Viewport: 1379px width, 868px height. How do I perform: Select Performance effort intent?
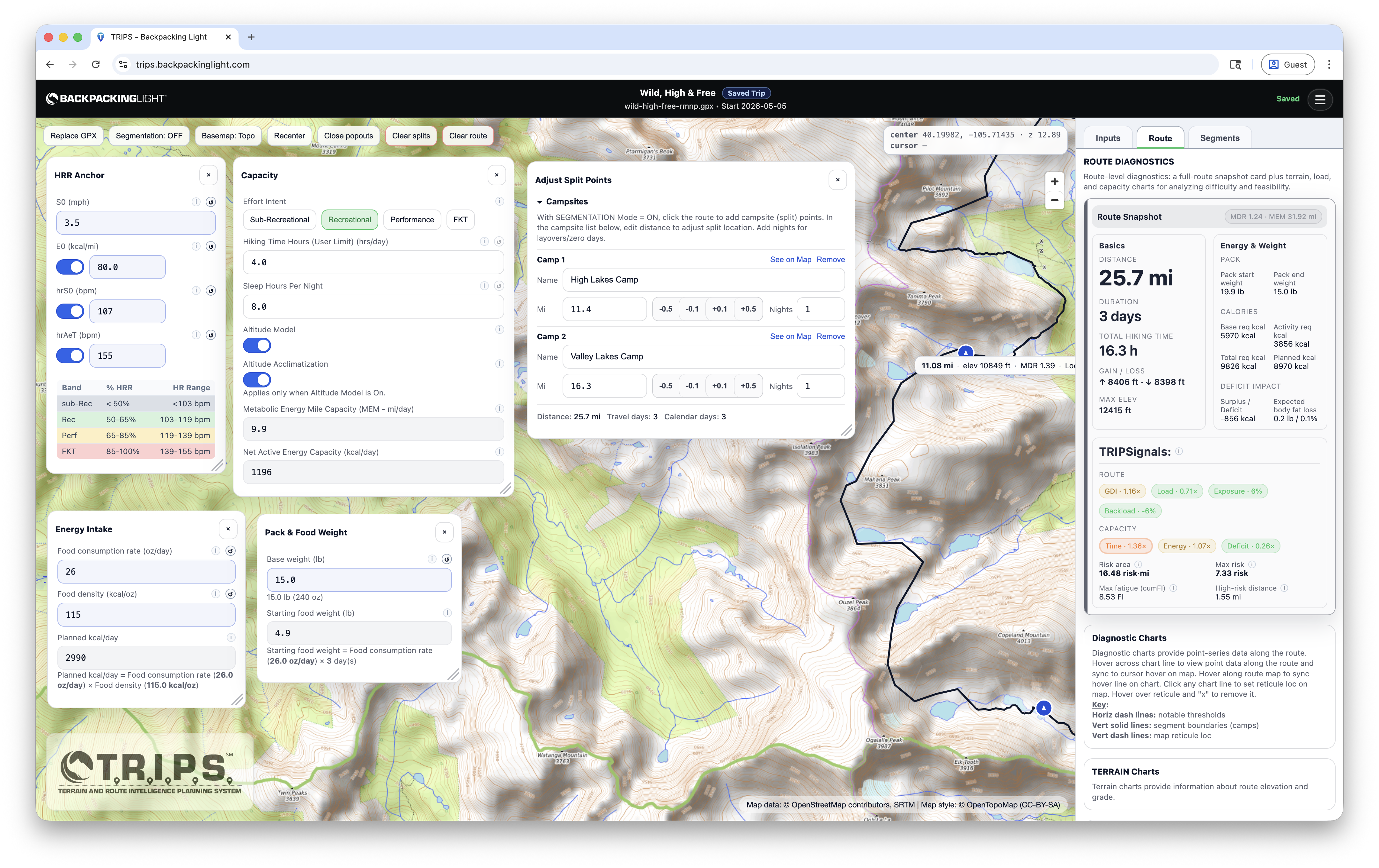point(412,220)
